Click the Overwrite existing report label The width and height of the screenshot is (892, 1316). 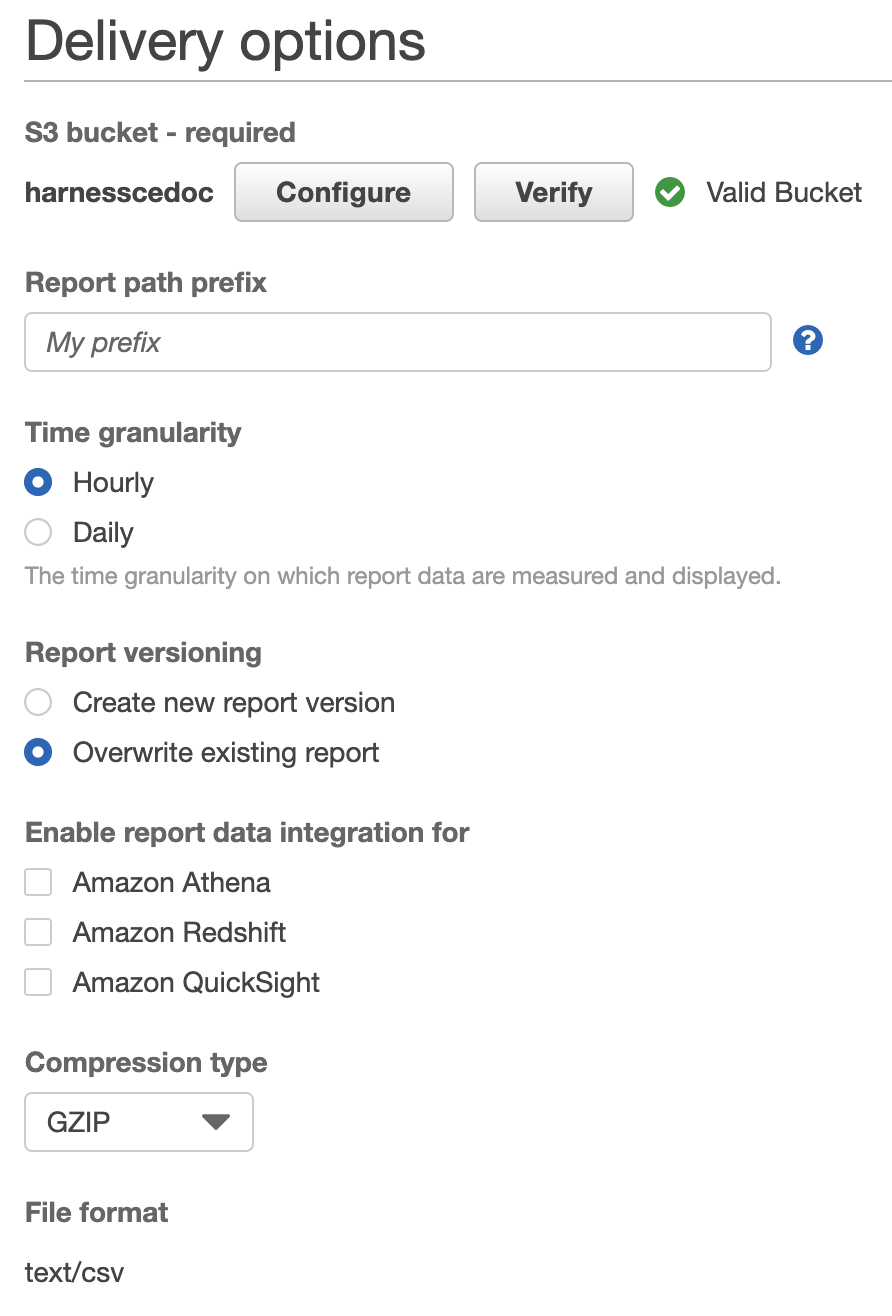226,753
